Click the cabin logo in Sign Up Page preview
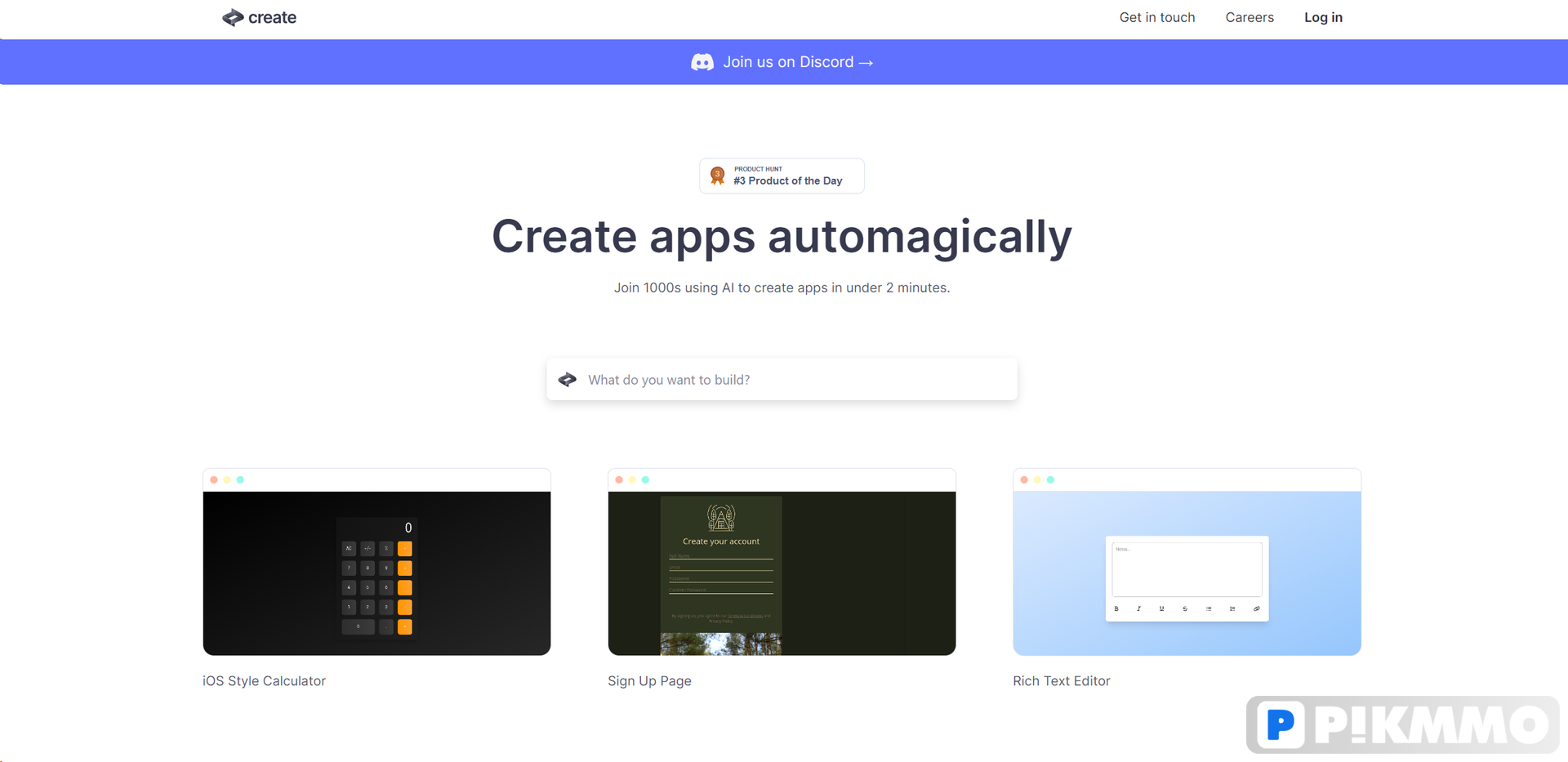This screenshot has width=1568, height=762. (x=720, y=517)
